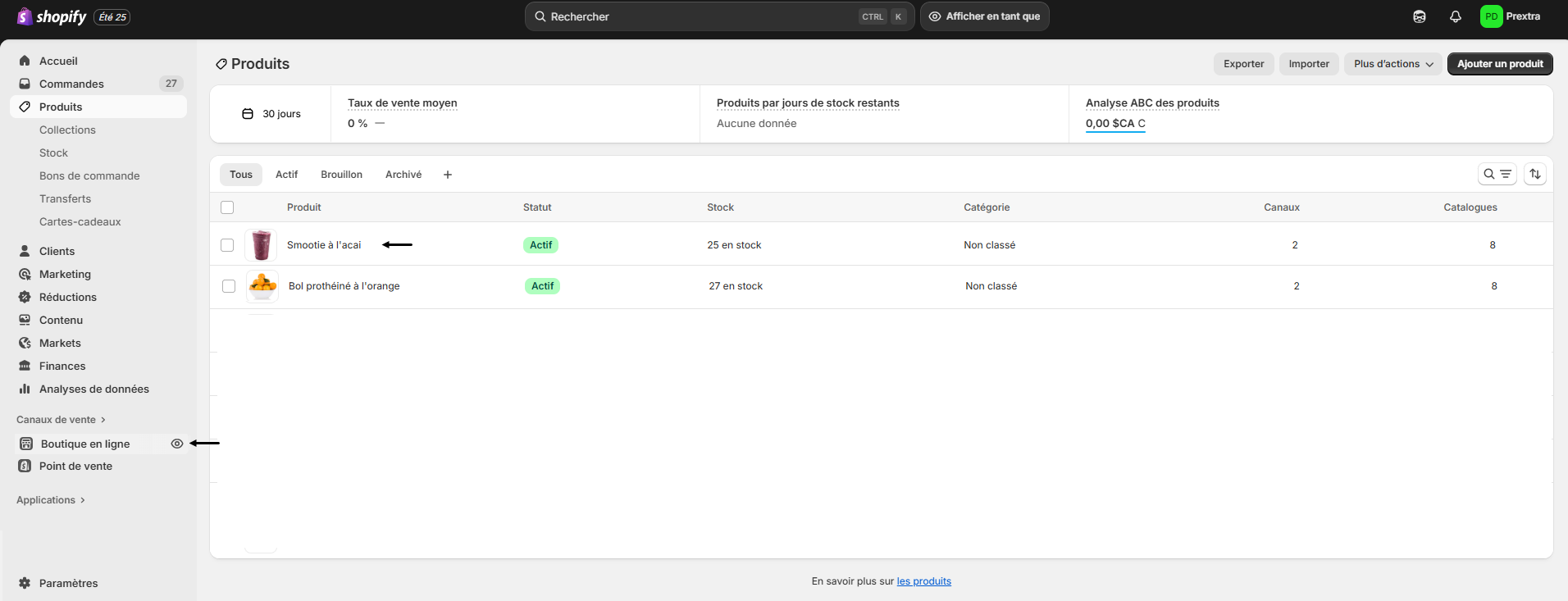Viewport: 1568px width, 601px height.
Task: Open the Plus d'actions dropdown
Action: click(x=1393, y=64)
